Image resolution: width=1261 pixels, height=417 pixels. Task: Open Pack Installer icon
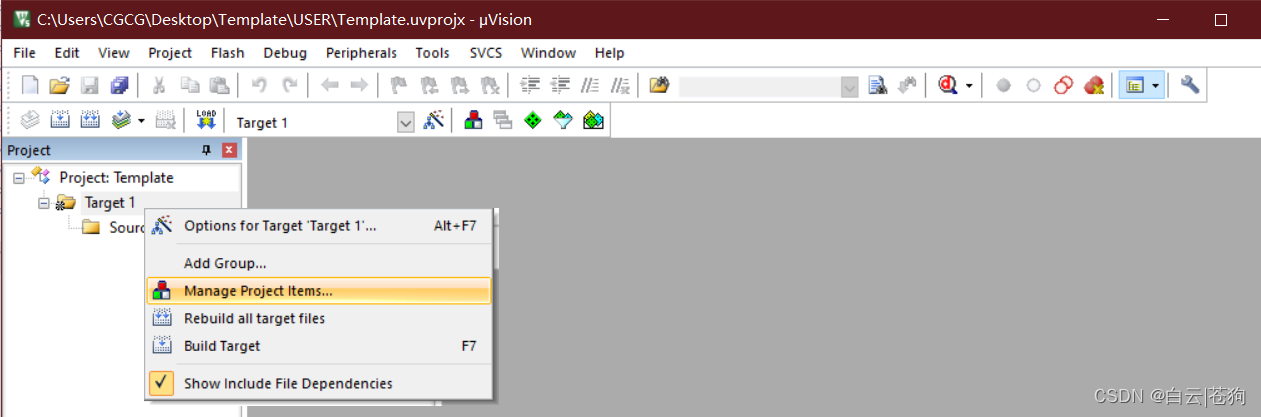pos(593,121)
